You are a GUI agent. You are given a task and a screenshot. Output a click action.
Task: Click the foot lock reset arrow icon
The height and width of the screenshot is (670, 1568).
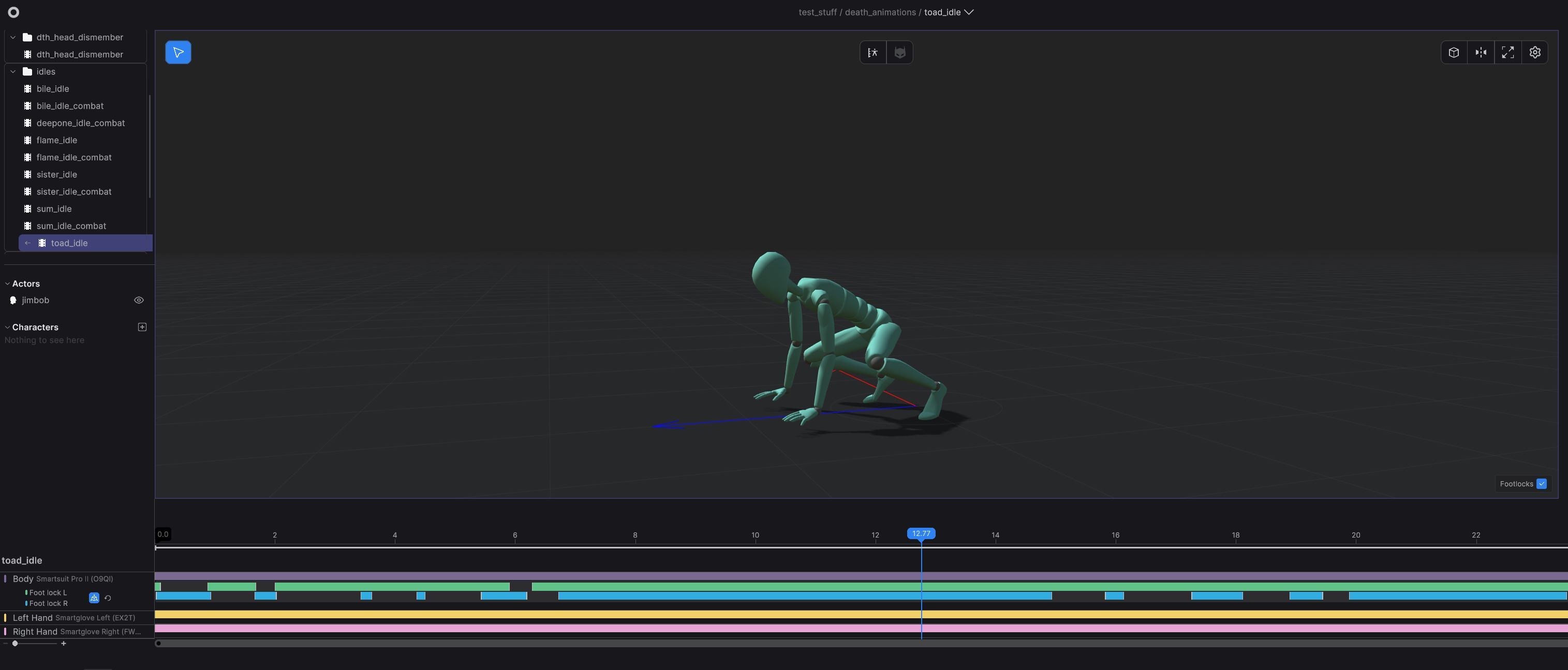click(108, 598)
